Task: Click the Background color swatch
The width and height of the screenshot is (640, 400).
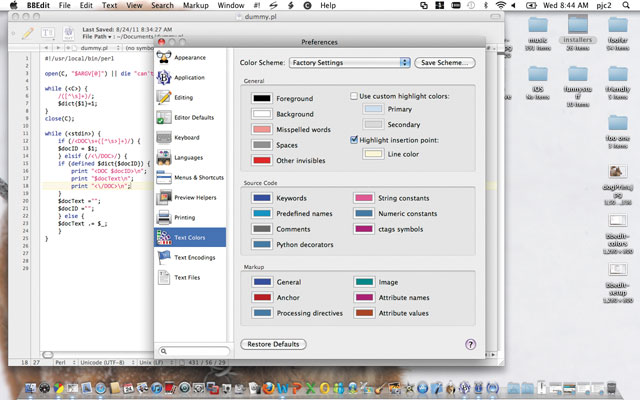Action: click(x=262, y=114)
